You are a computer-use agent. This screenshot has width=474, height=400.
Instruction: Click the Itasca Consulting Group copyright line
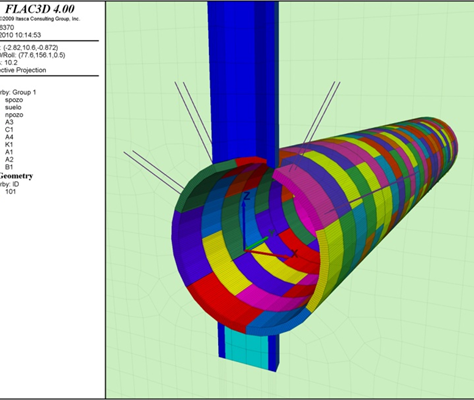40,19
